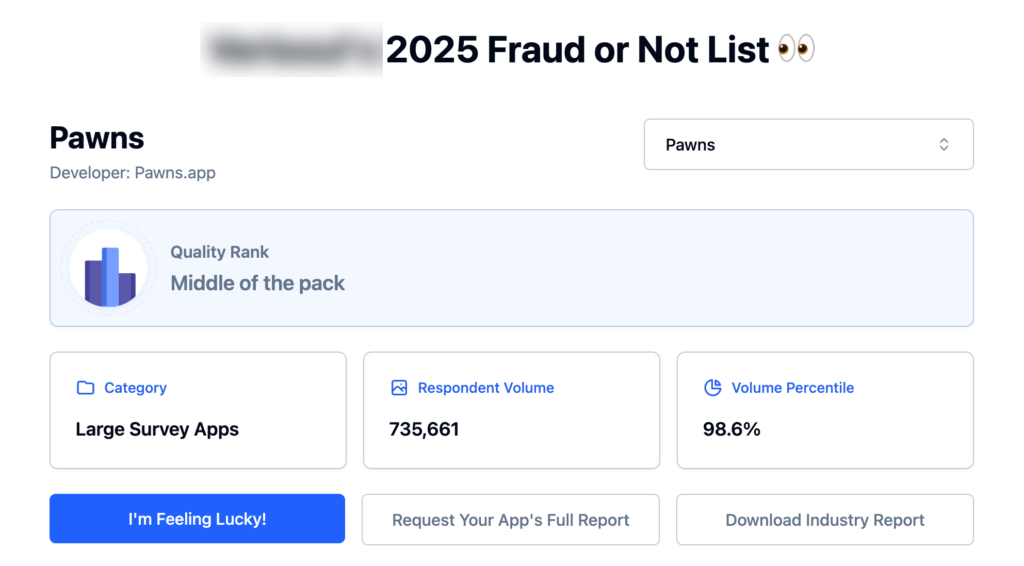Click the Middle of the pack rank text

point(257,283)
